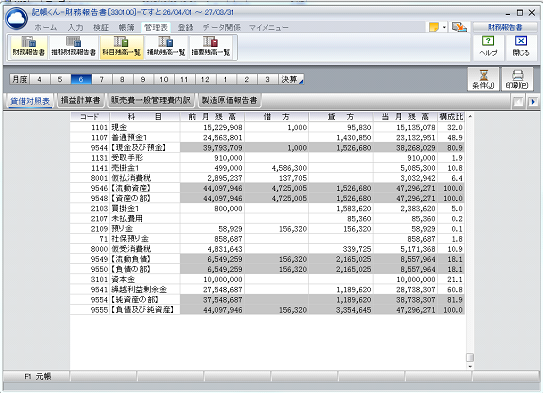
Task: Select month 10 in the month bar
Action: [x=164, y=79]
